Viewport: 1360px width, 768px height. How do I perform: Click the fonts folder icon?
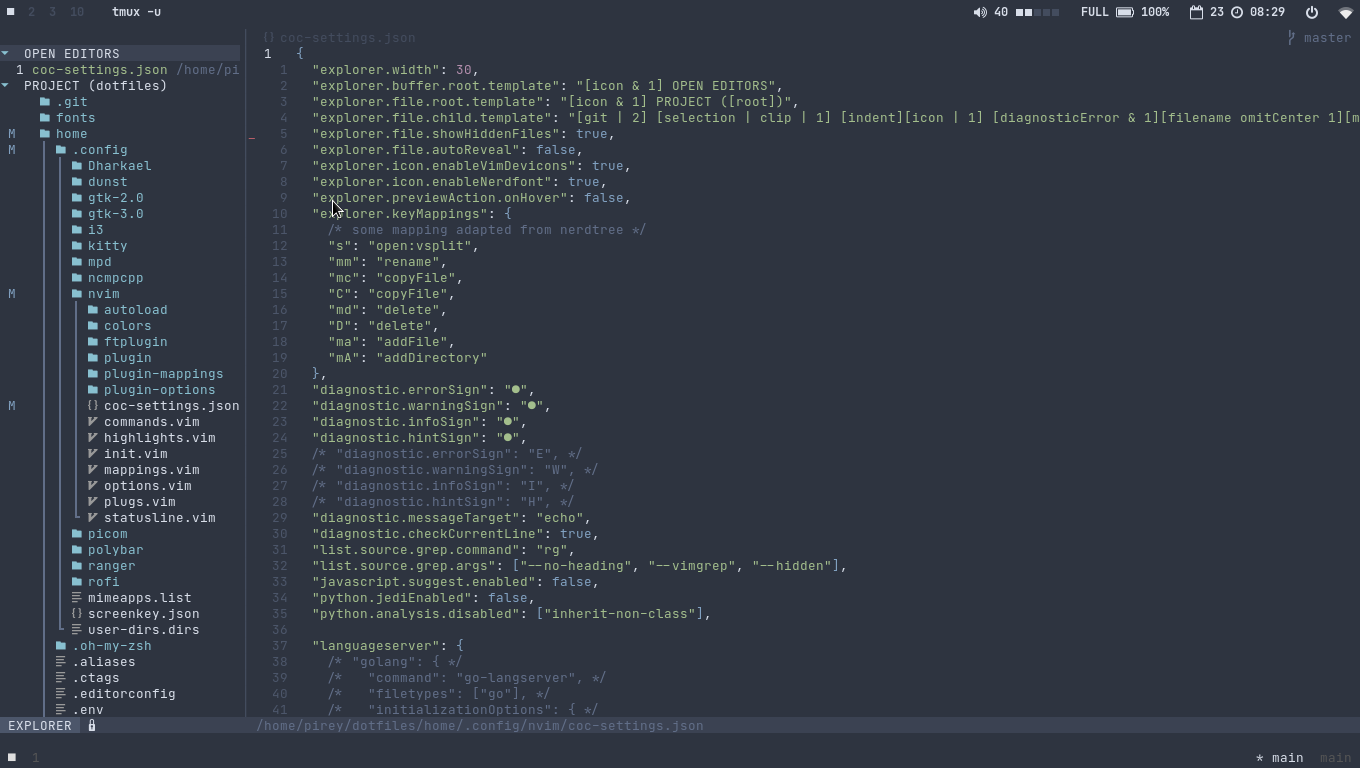(45, 118)
